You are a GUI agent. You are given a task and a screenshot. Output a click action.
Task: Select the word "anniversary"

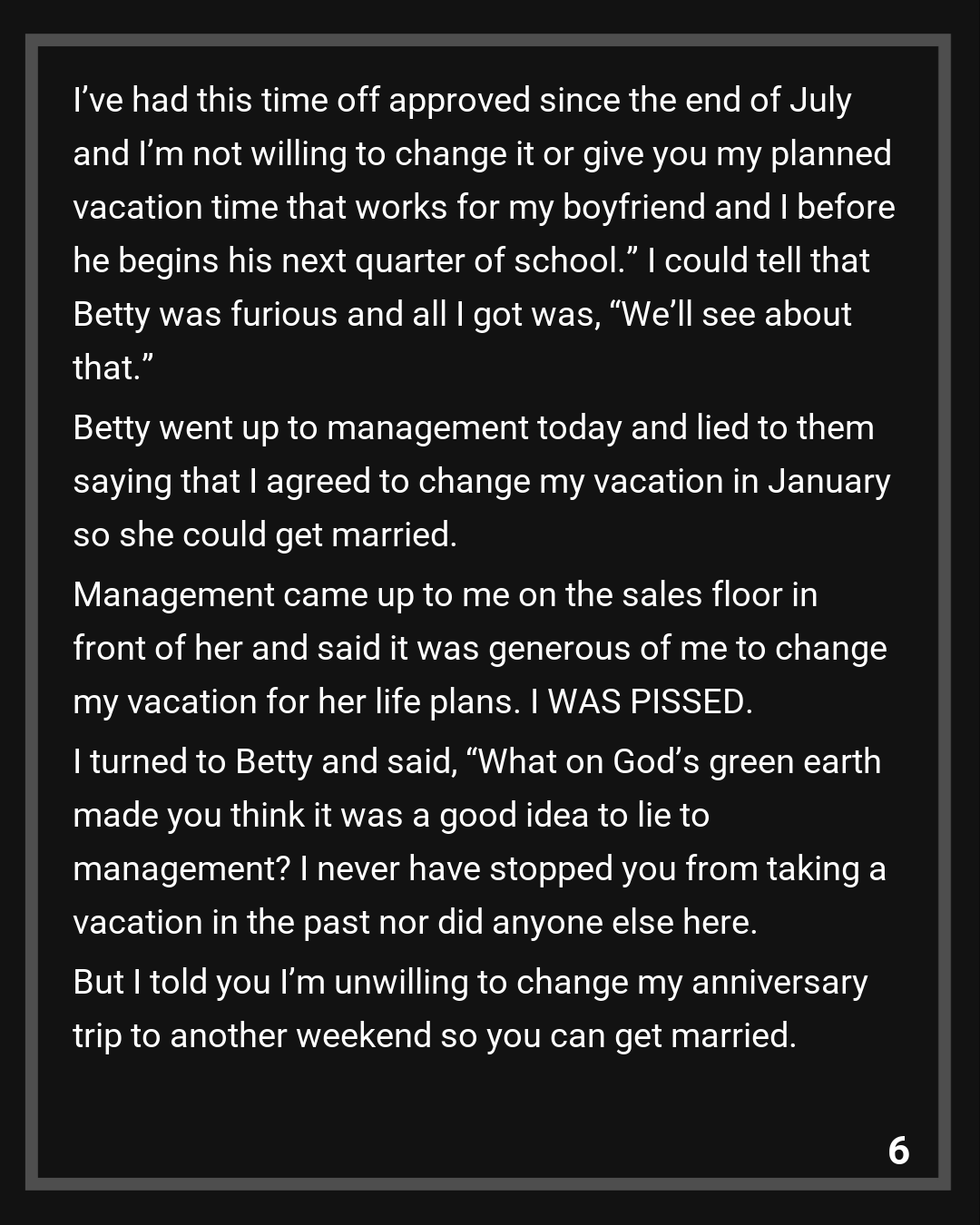coord(779,982)
